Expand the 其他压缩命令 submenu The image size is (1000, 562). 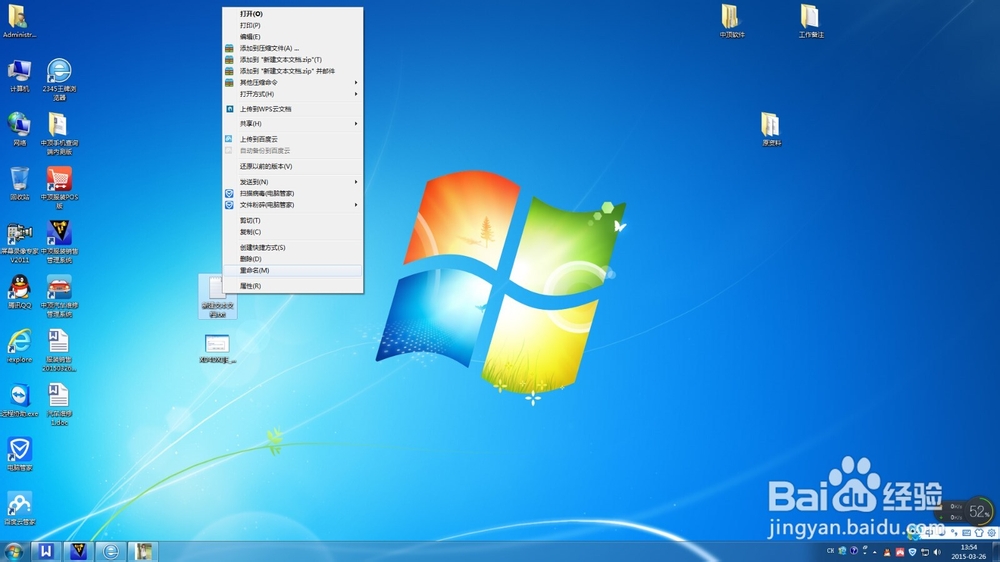pos(293,82)
